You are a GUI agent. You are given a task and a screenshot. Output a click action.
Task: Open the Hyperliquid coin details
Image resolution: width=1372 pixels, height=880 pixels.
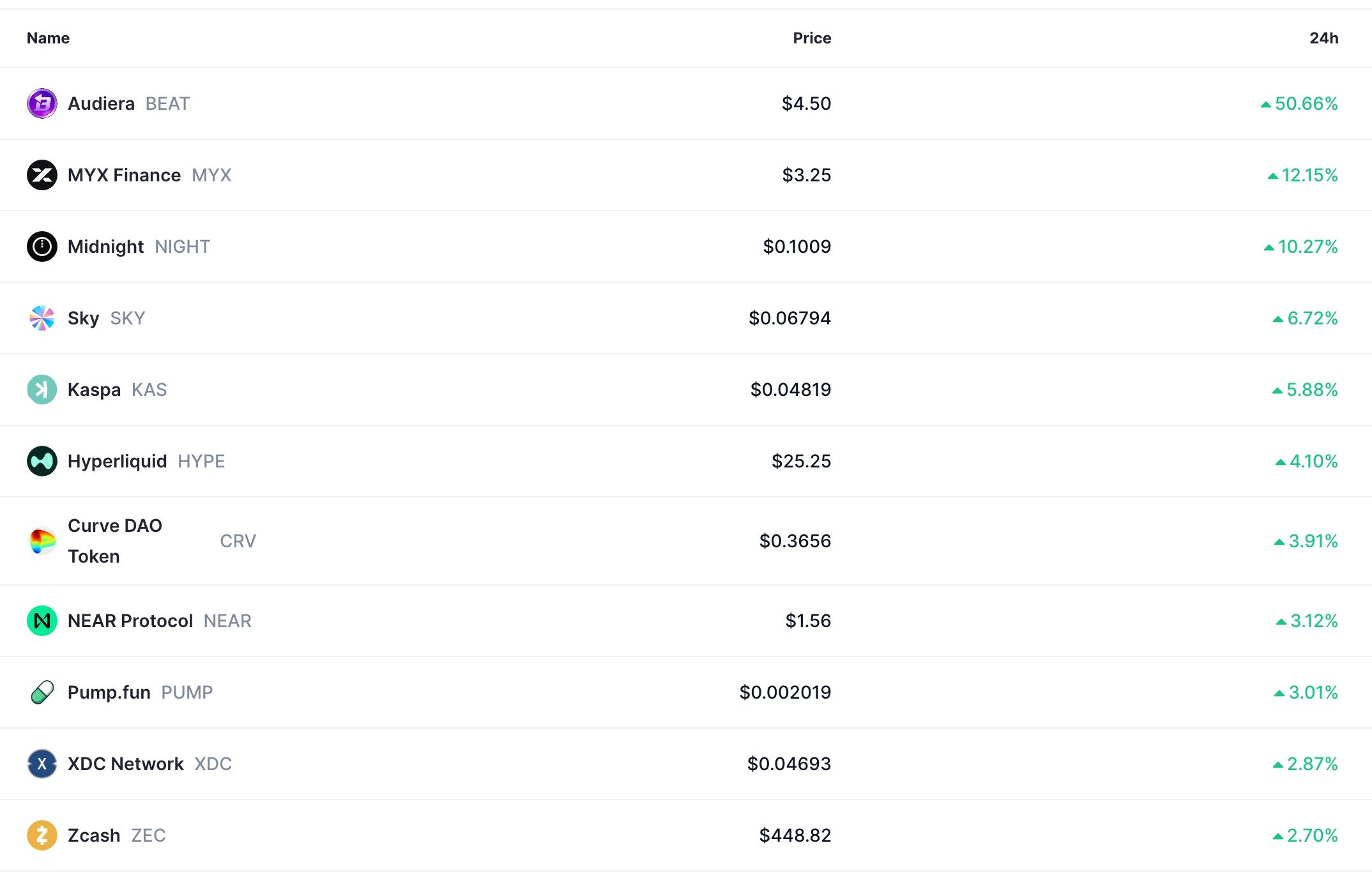point(117,460)
